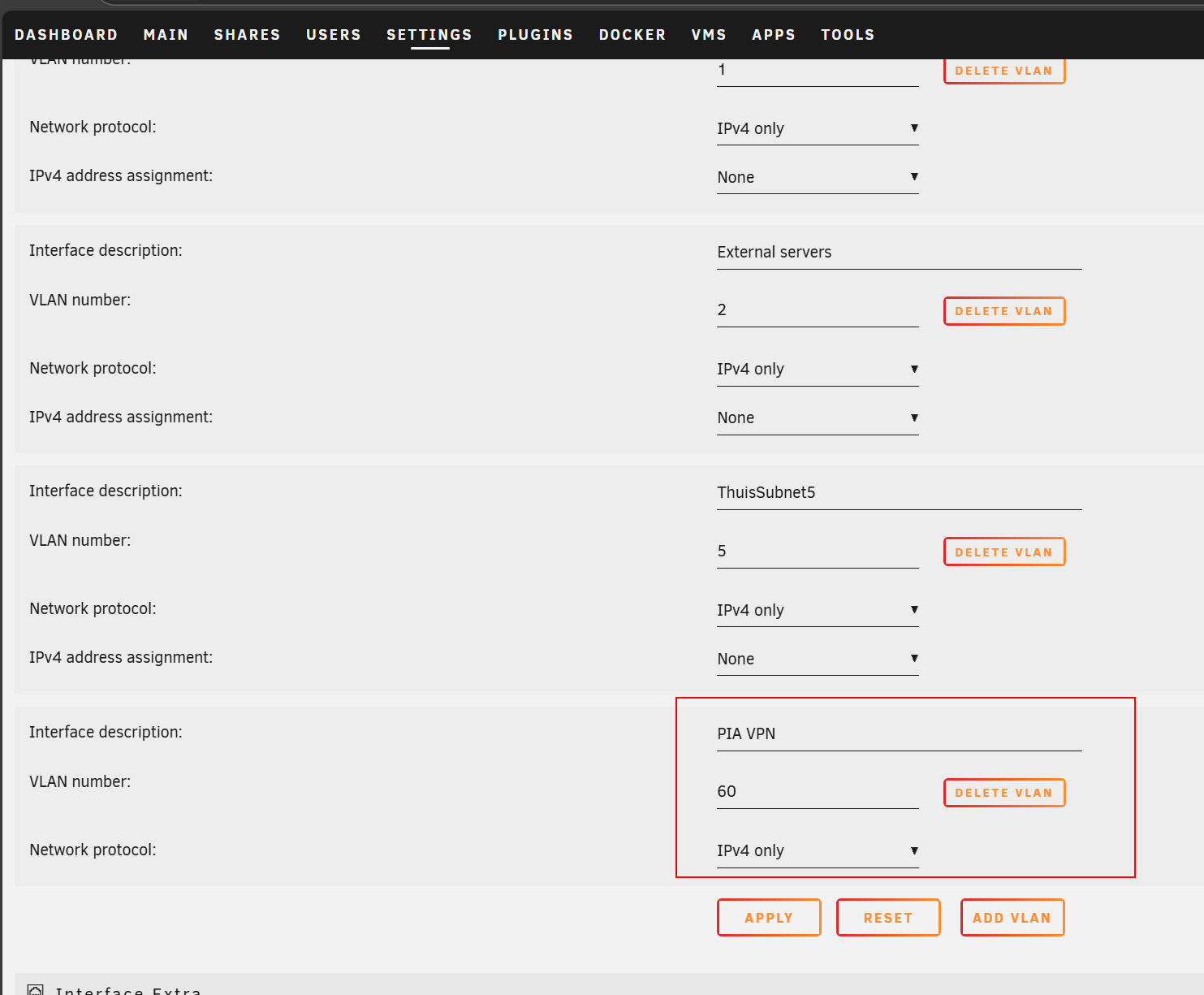Expand Network protocol dropdown for External servers
This screenshot has width=1204, height=995.
point(818,369)
